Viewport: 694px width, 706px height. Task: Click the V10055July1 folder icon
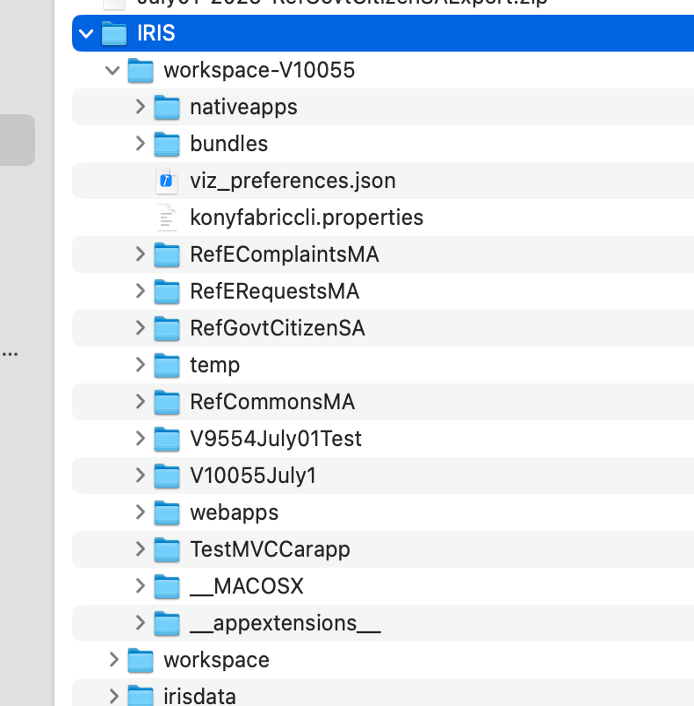tap(167, 476)
